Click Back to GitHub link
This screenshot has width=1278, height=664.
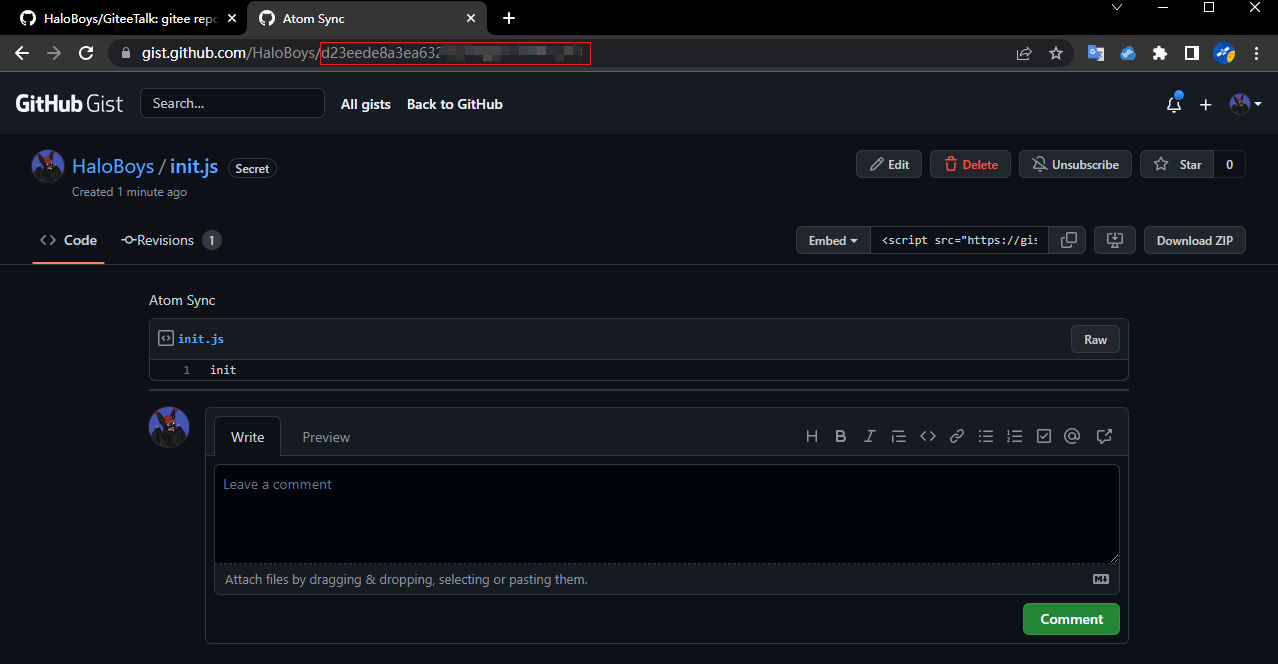click(455, 104)
